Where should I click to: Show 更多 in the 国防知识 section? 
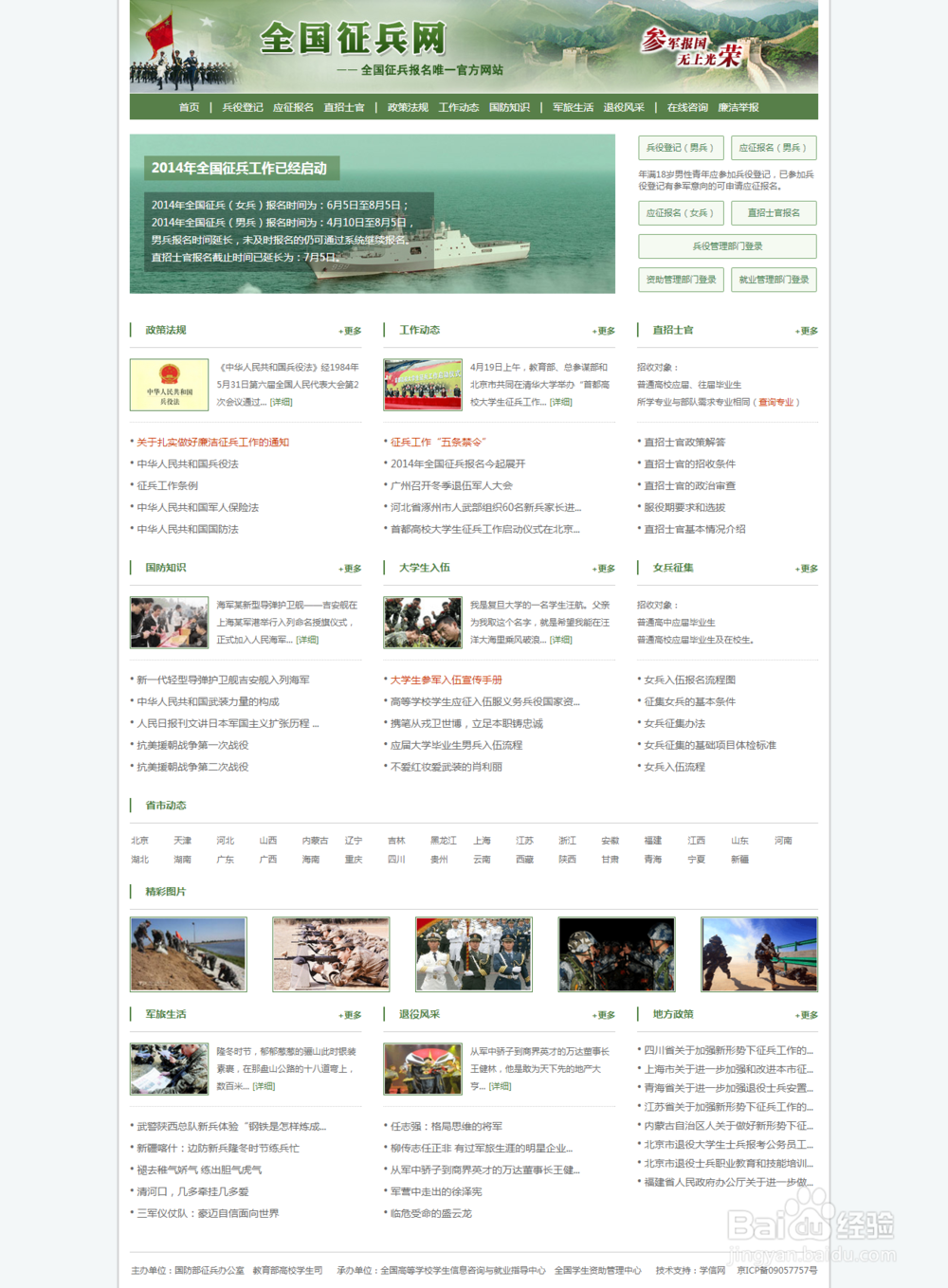(x=350, y=569)
